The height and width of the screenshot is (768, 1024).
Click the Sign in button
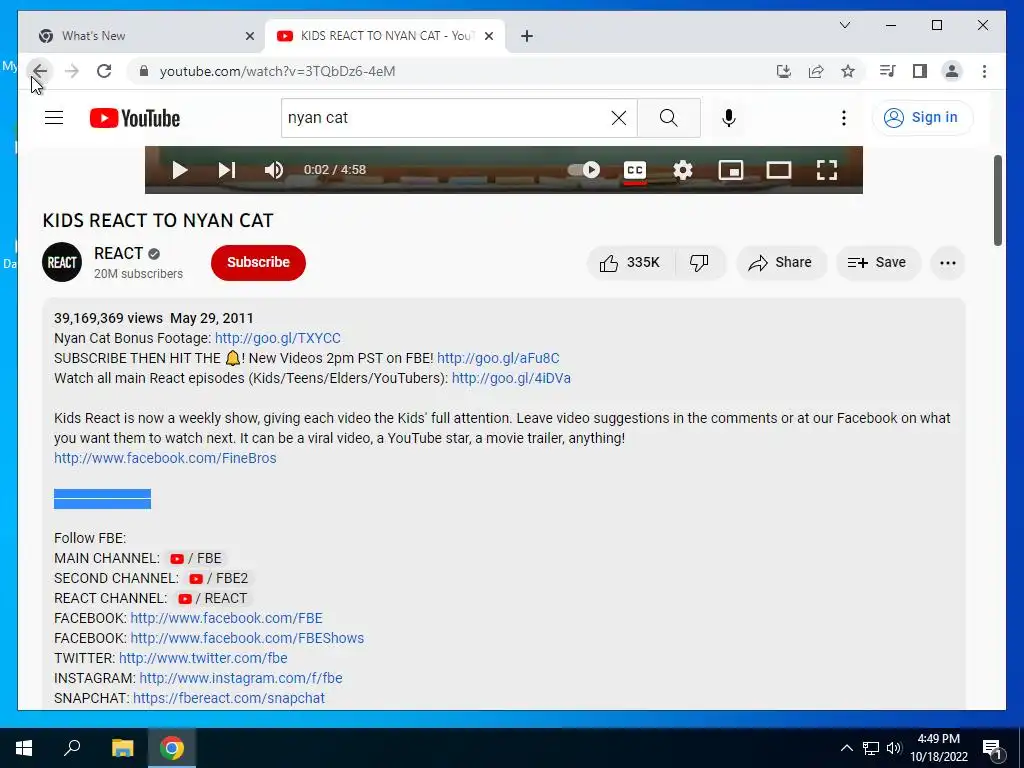pos(922,118)
